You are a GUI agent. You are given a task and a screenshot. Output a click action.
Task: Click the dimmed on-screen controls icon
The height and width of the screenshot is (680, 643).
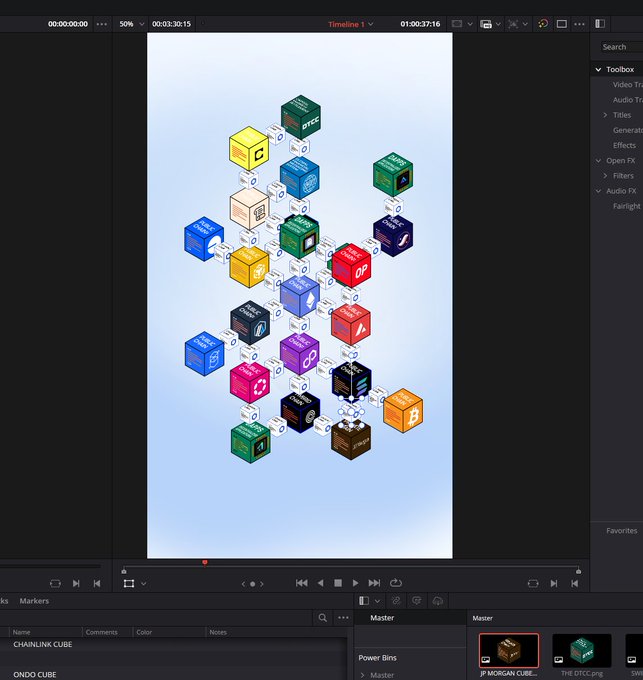pos(513,24)
